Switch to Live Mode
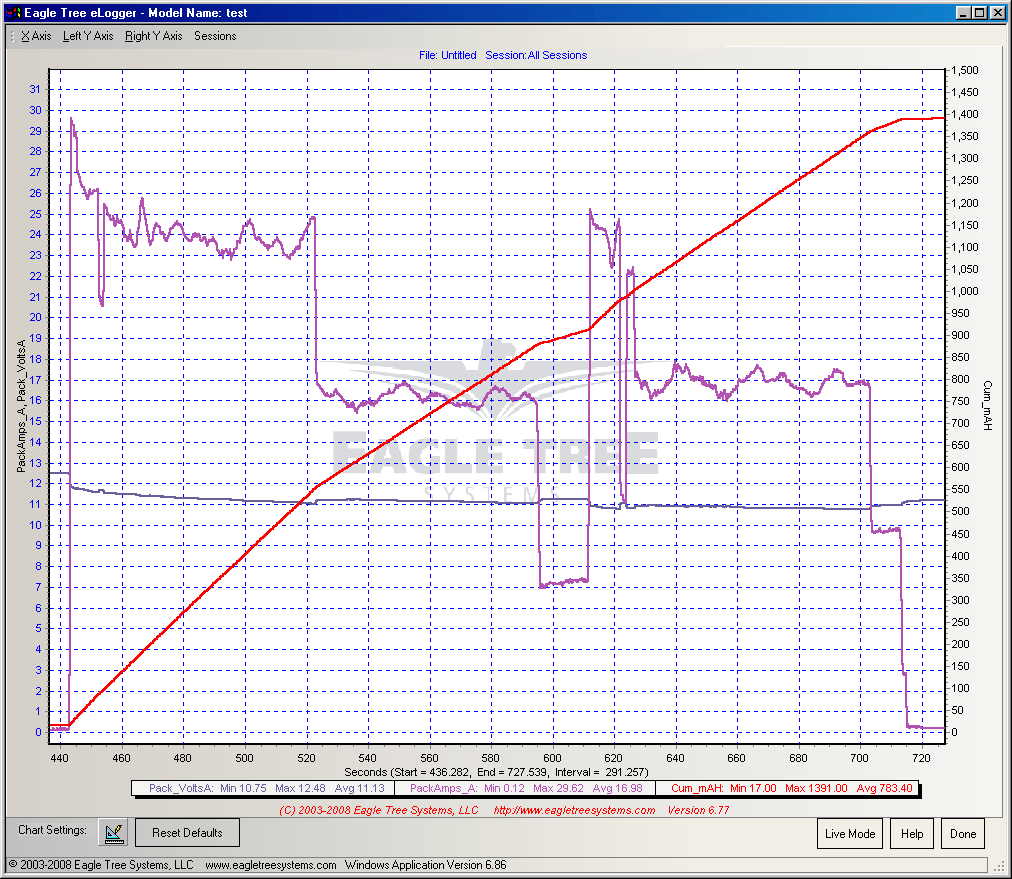 pyautogui.click(x=850, y=834)
